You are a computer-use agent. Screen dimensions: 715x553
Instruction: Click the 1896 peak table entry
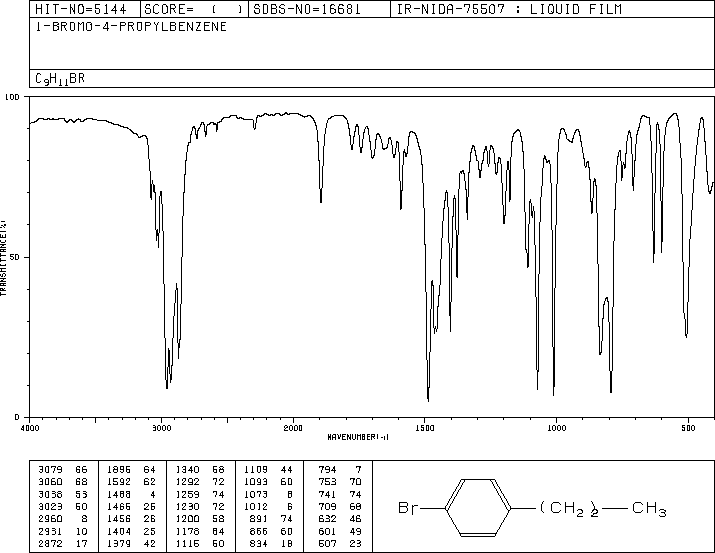[x=119, y=470]
